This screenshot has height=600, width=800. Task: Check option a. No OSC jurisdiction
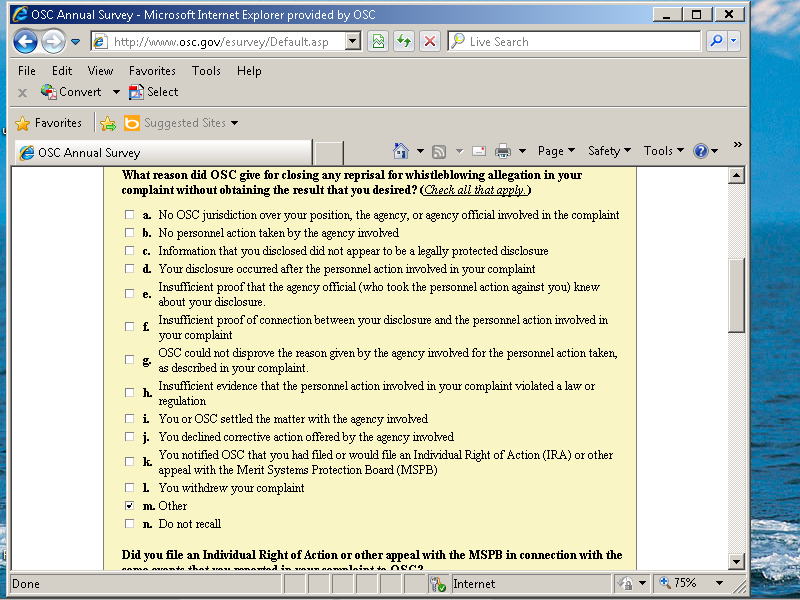(129, 215)
